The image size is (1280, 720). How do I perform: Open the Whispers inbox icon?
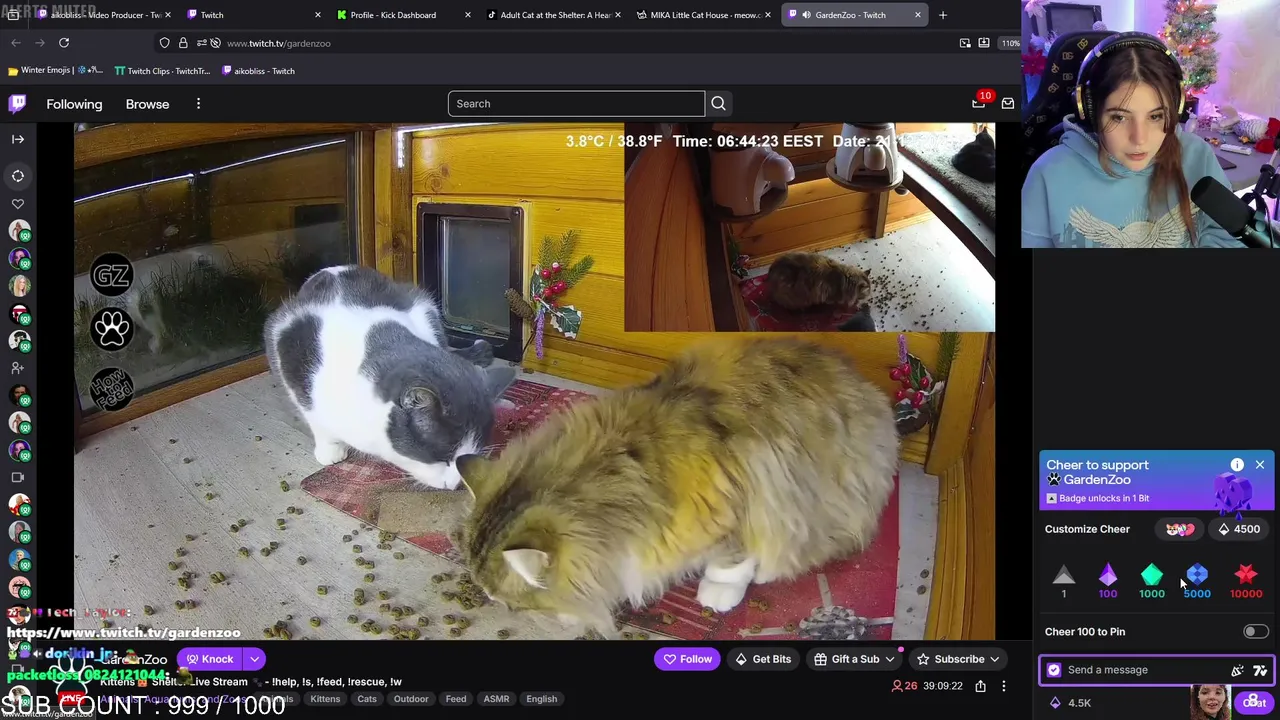coord(1007,103)
